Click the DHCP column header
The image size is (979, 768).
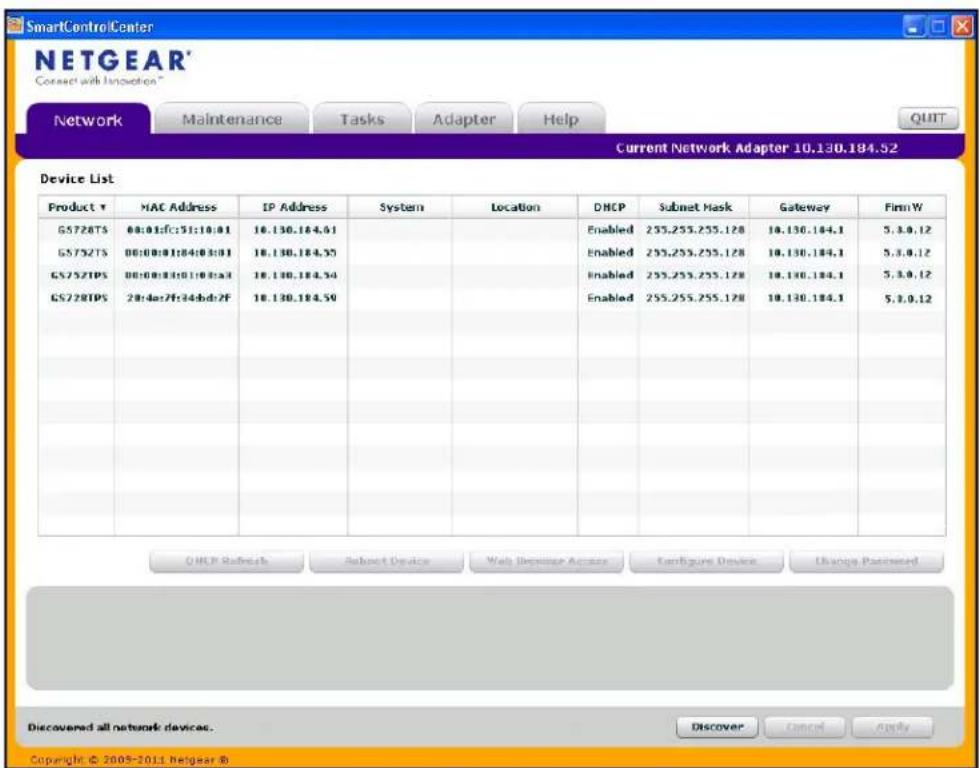(609, 207)
